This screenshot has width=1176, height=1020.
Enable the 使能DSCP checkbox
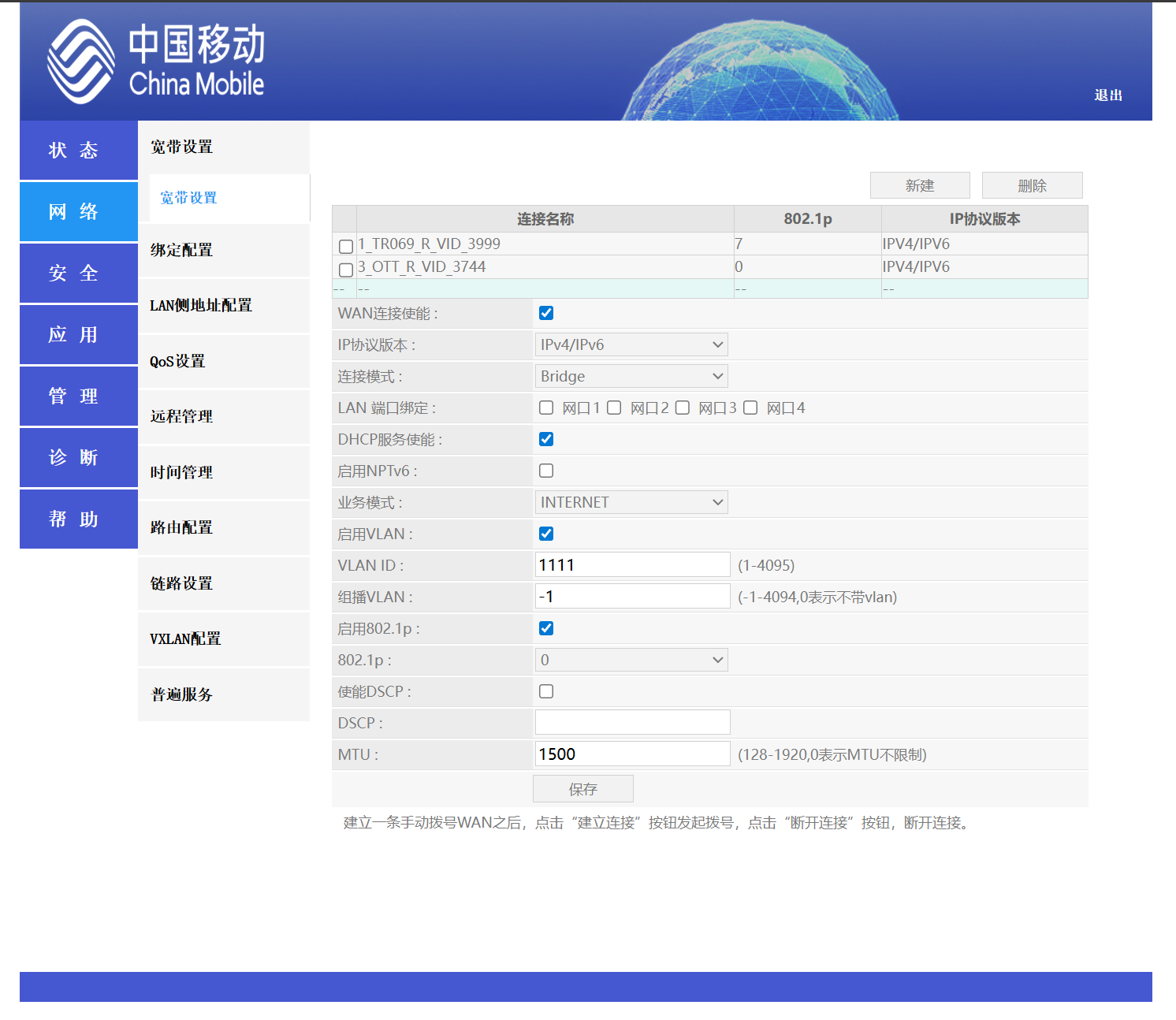[546, 691]
